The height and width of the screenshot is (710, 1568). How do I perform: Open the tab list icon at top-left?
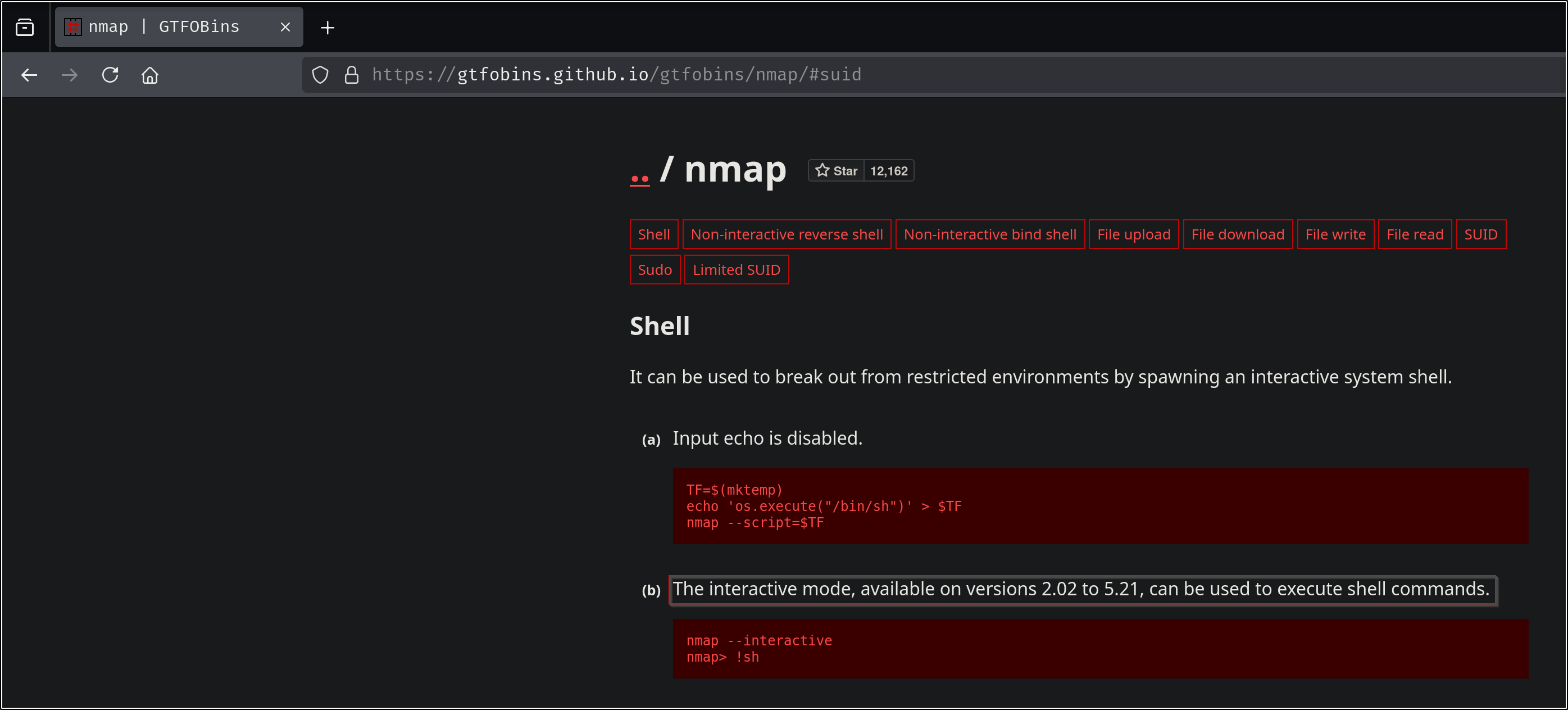click(25, 27)
